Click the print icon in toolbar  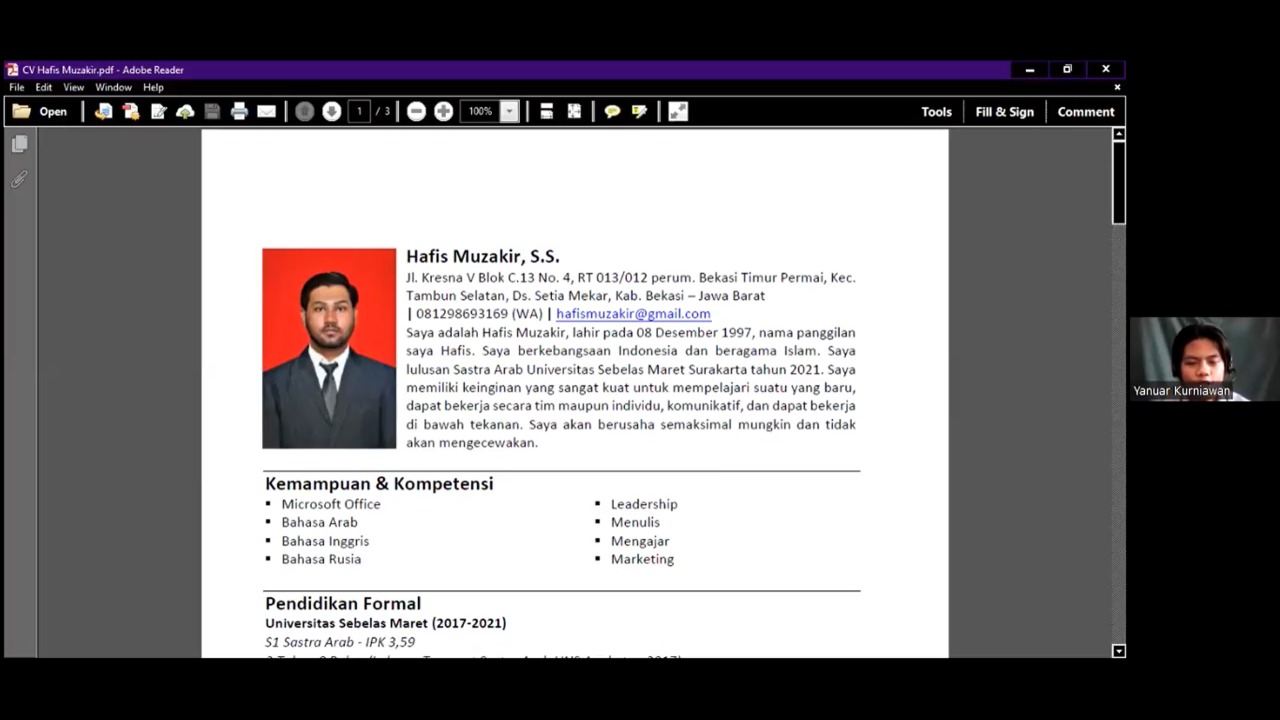pyautogui.click(x=239, y=112)
